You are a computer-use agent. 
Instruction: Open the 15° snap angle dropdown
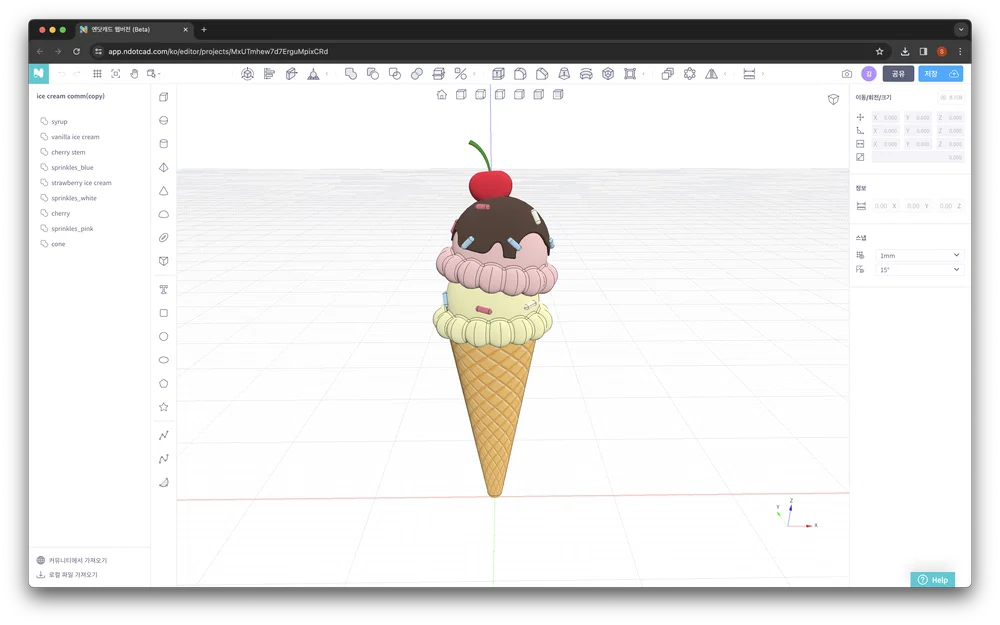(x=917, y=270)
